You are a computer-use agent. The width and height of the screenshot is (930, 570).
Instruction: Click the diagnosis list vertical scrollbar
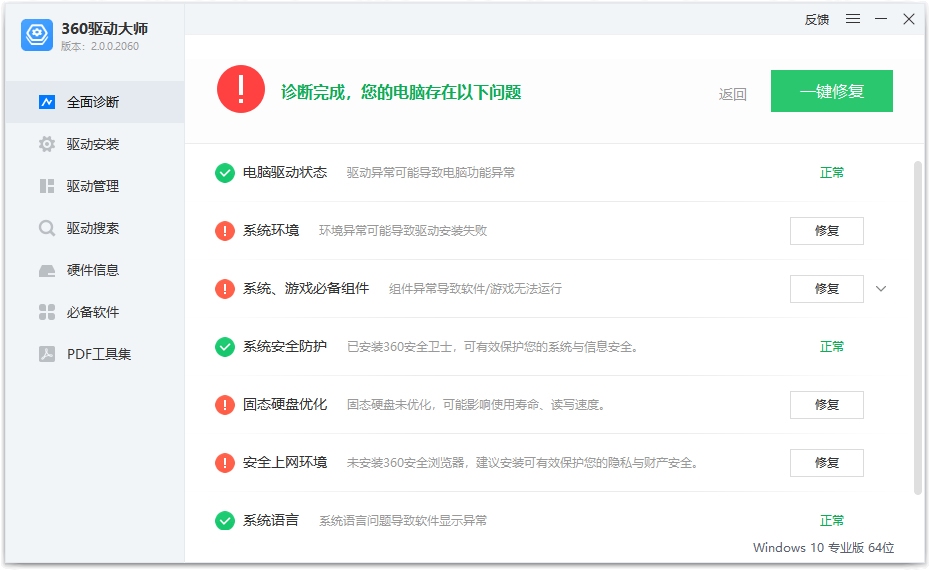pyautogui.click(x=919, y=326)
